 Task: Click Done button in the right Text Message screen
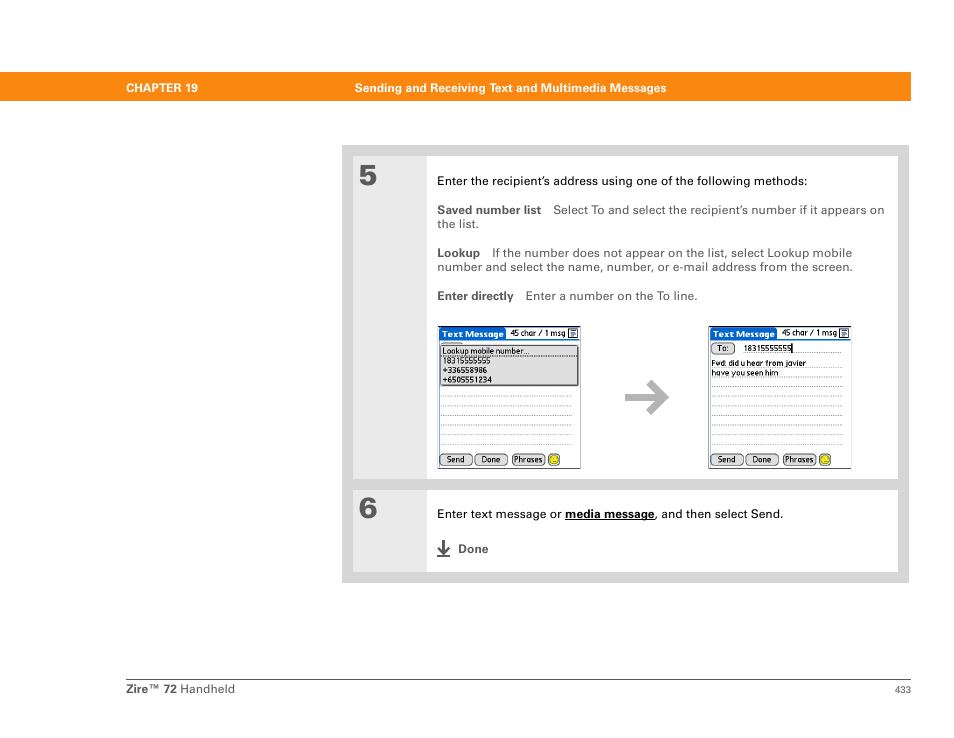762,460
